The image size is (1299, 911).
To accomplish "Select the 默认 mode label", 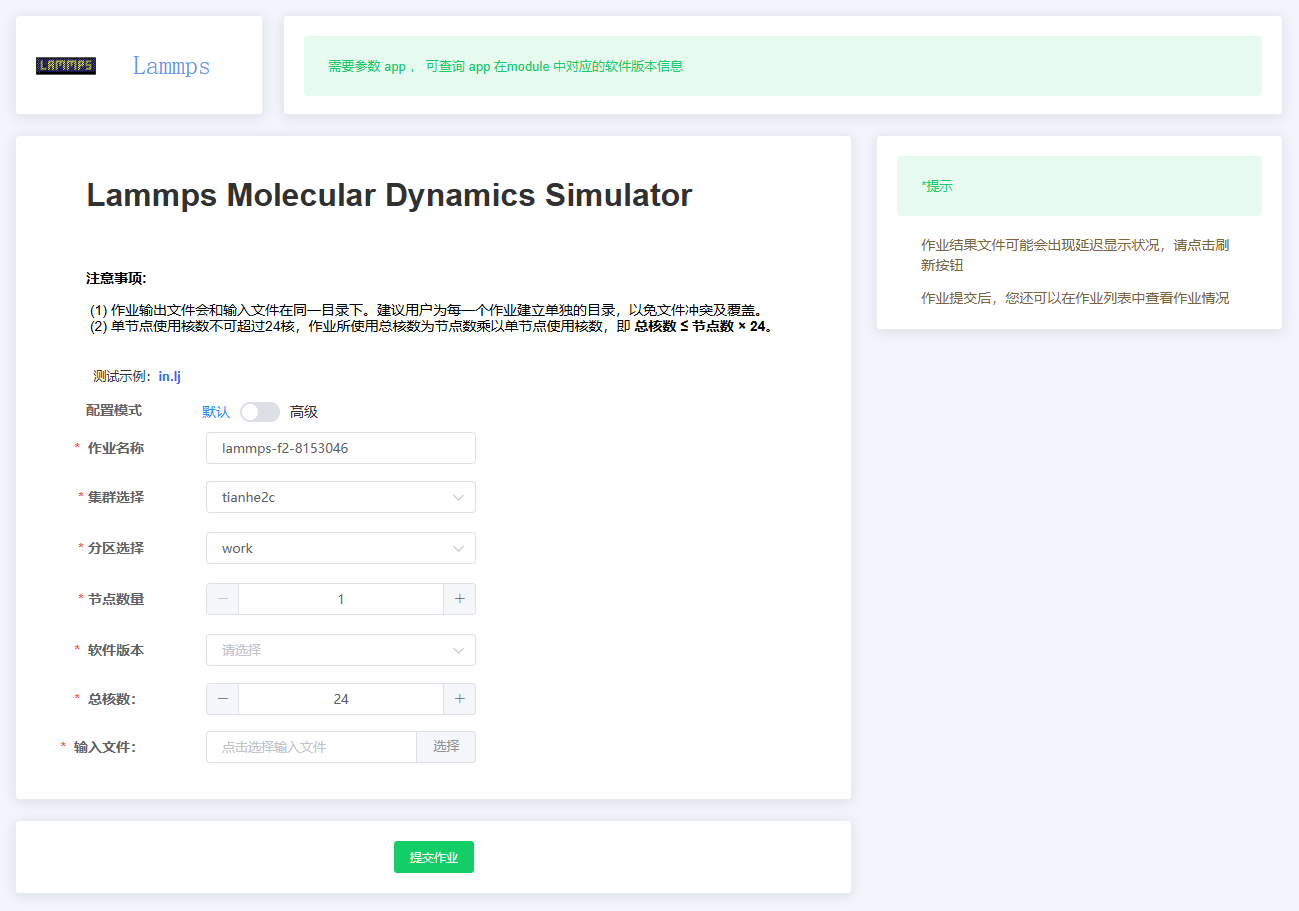I will [x=216, y=412].
